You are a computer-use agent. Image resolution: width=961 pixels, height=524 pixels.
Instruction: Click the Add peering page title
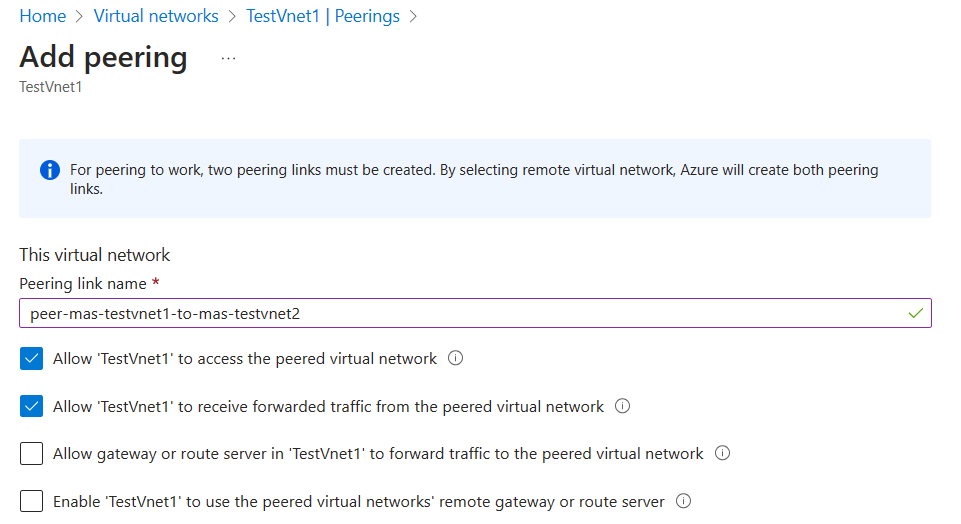(103, 57)
